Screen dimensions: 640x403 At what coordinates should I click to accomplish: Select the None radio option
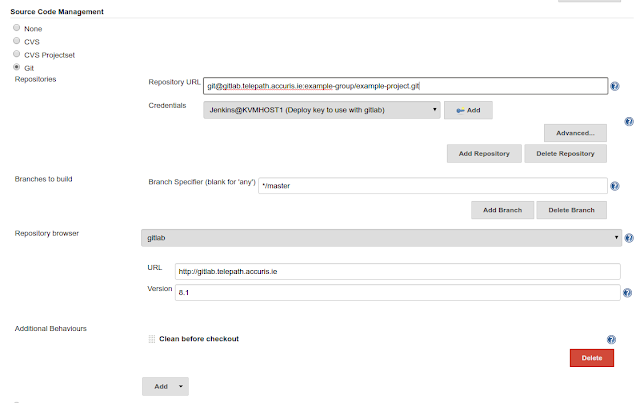(x=17, y=28)
